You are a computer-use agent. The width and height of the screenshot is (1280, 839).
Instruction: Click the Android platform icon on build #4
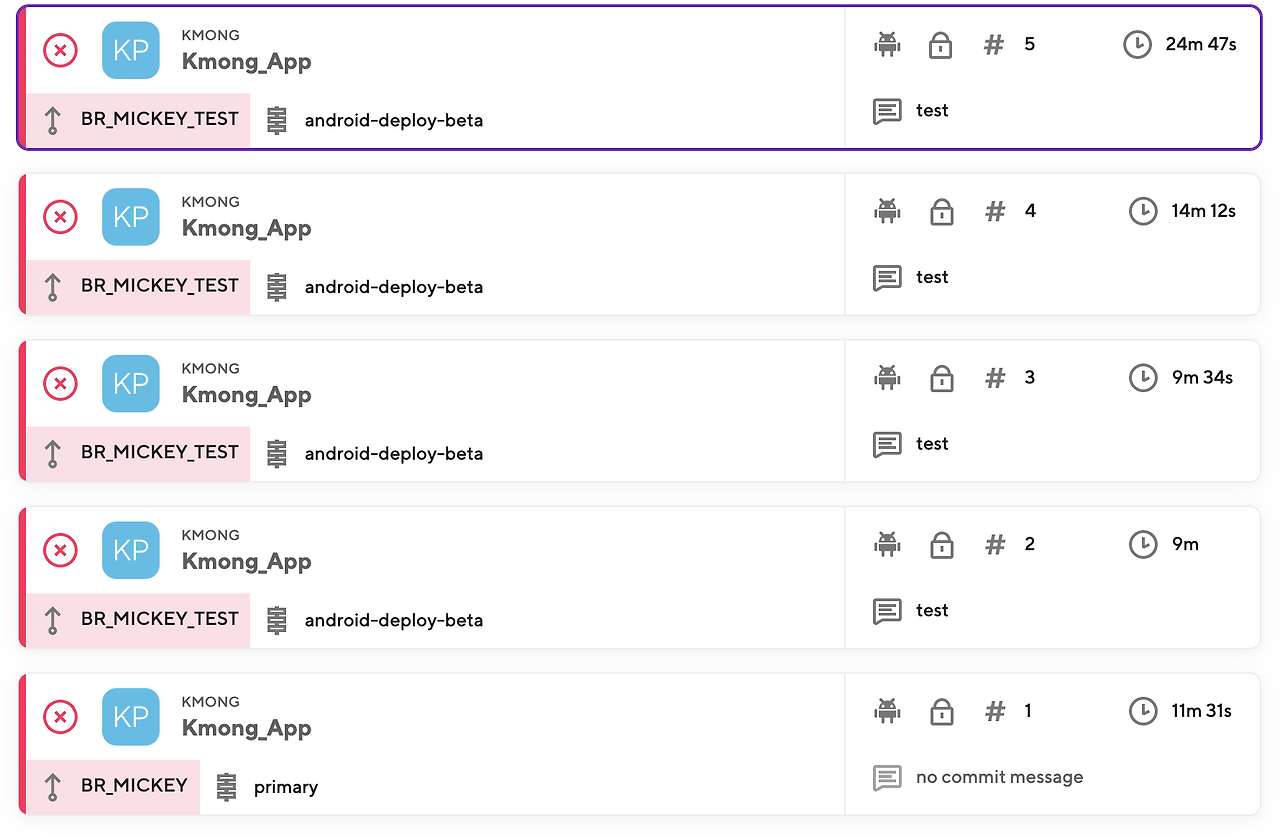click(x=887, y=211)
